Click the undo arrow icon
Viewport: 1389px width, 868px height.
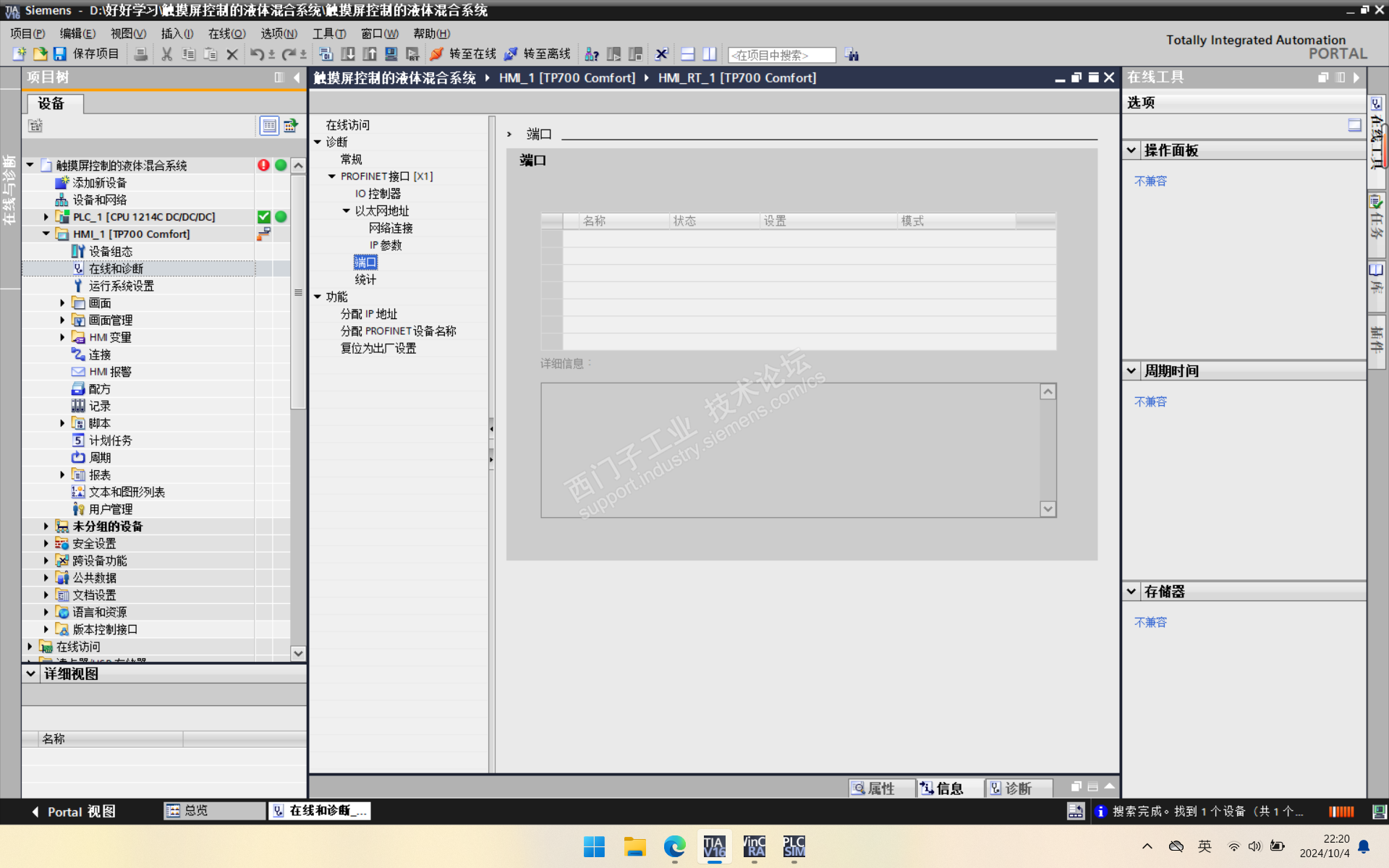256,54
